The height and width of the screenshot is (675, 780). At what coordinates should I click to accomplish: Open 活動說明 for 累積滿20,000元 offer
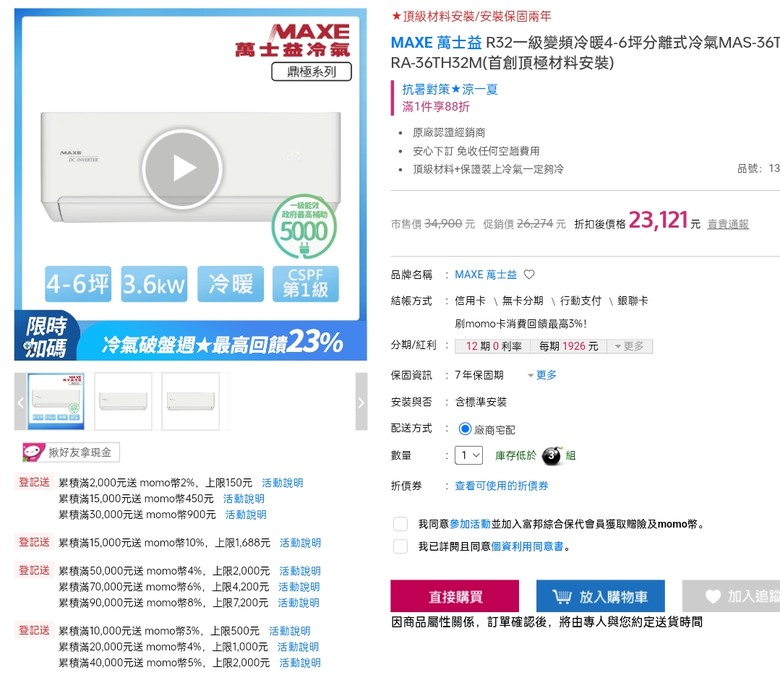298,647
